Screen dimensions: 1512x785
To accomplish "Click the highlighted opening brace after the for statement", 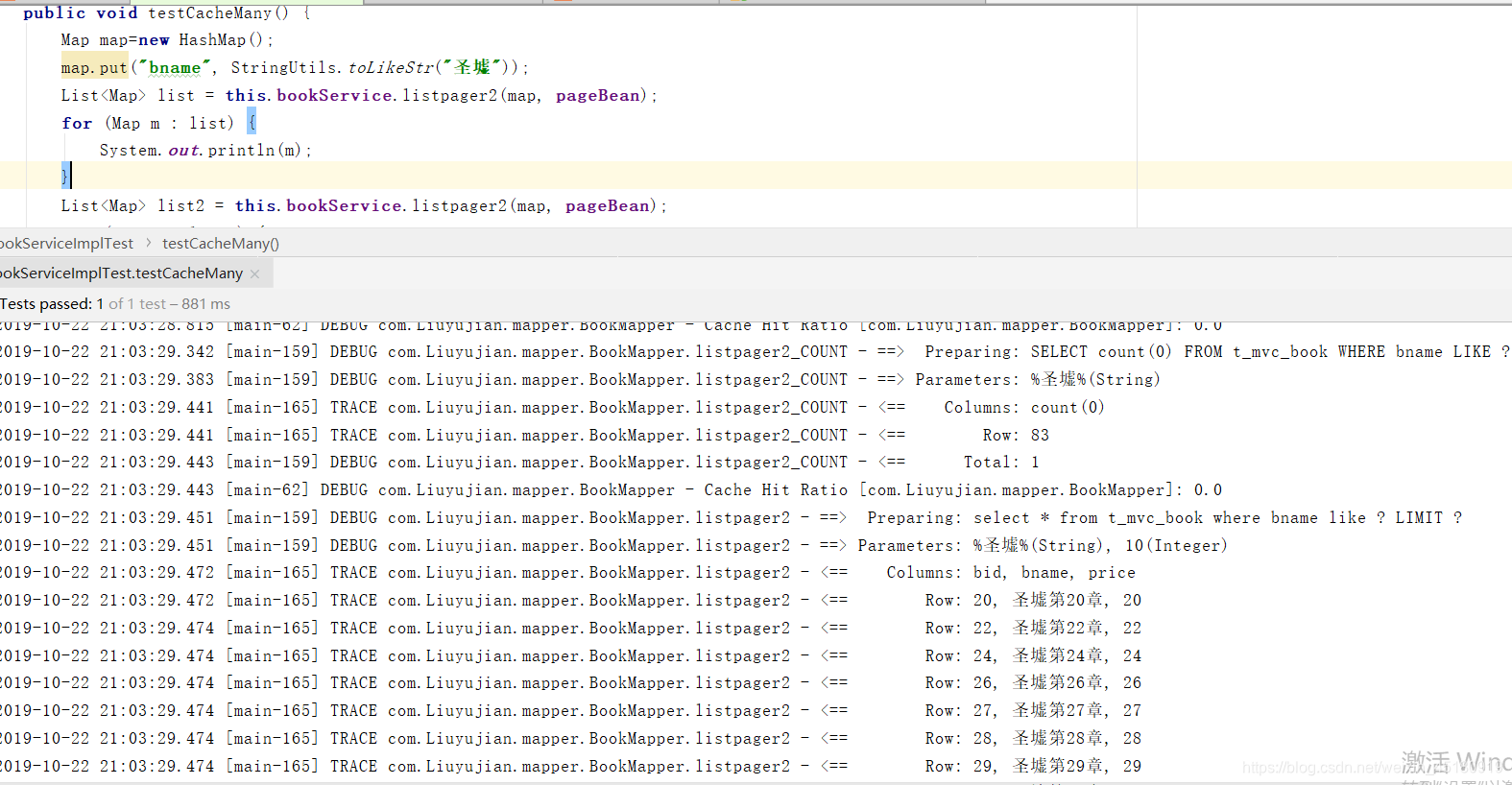I will (252, 123).
